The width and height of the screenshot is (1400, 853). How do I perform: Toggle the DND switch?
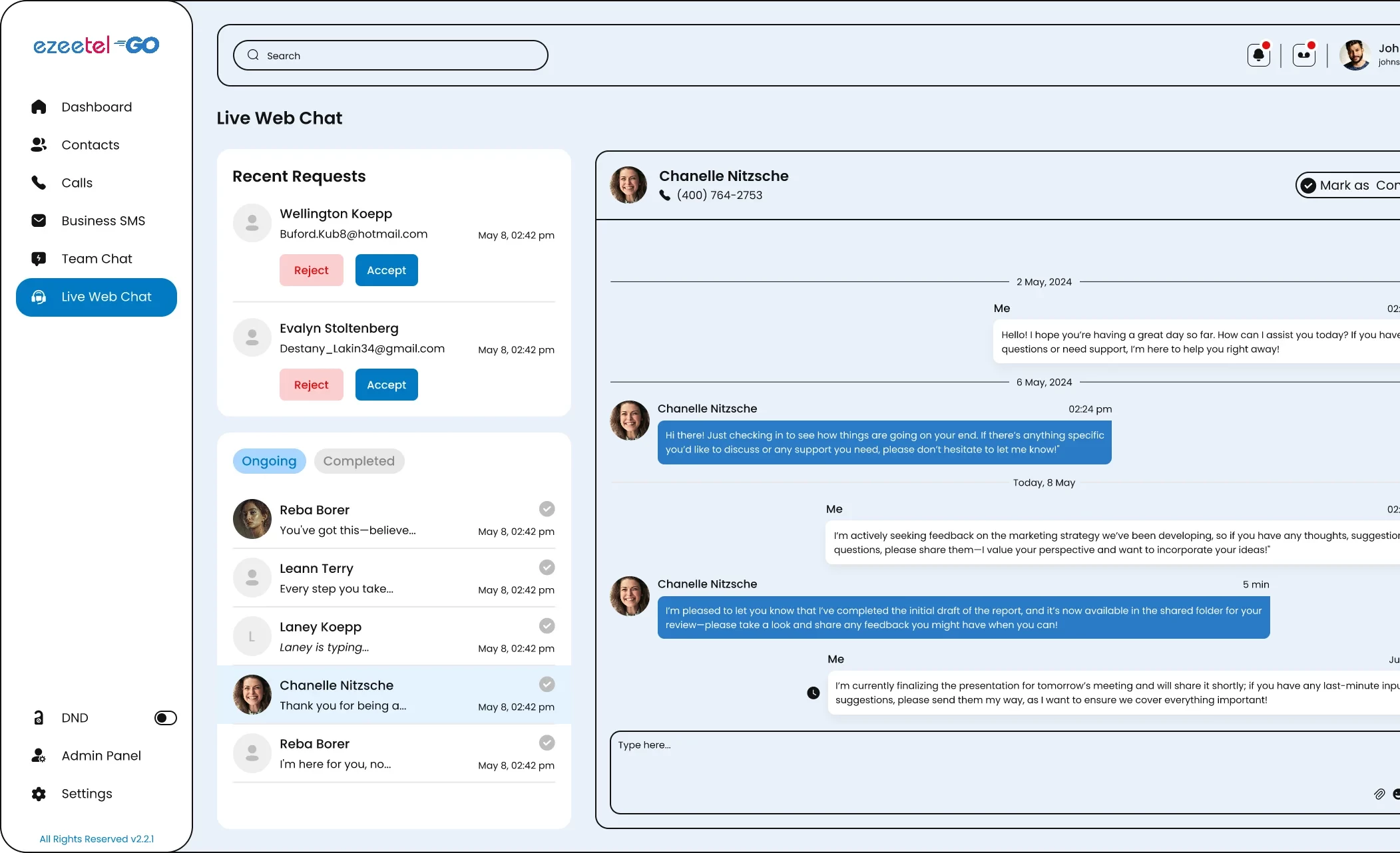[x=165, y=718]
